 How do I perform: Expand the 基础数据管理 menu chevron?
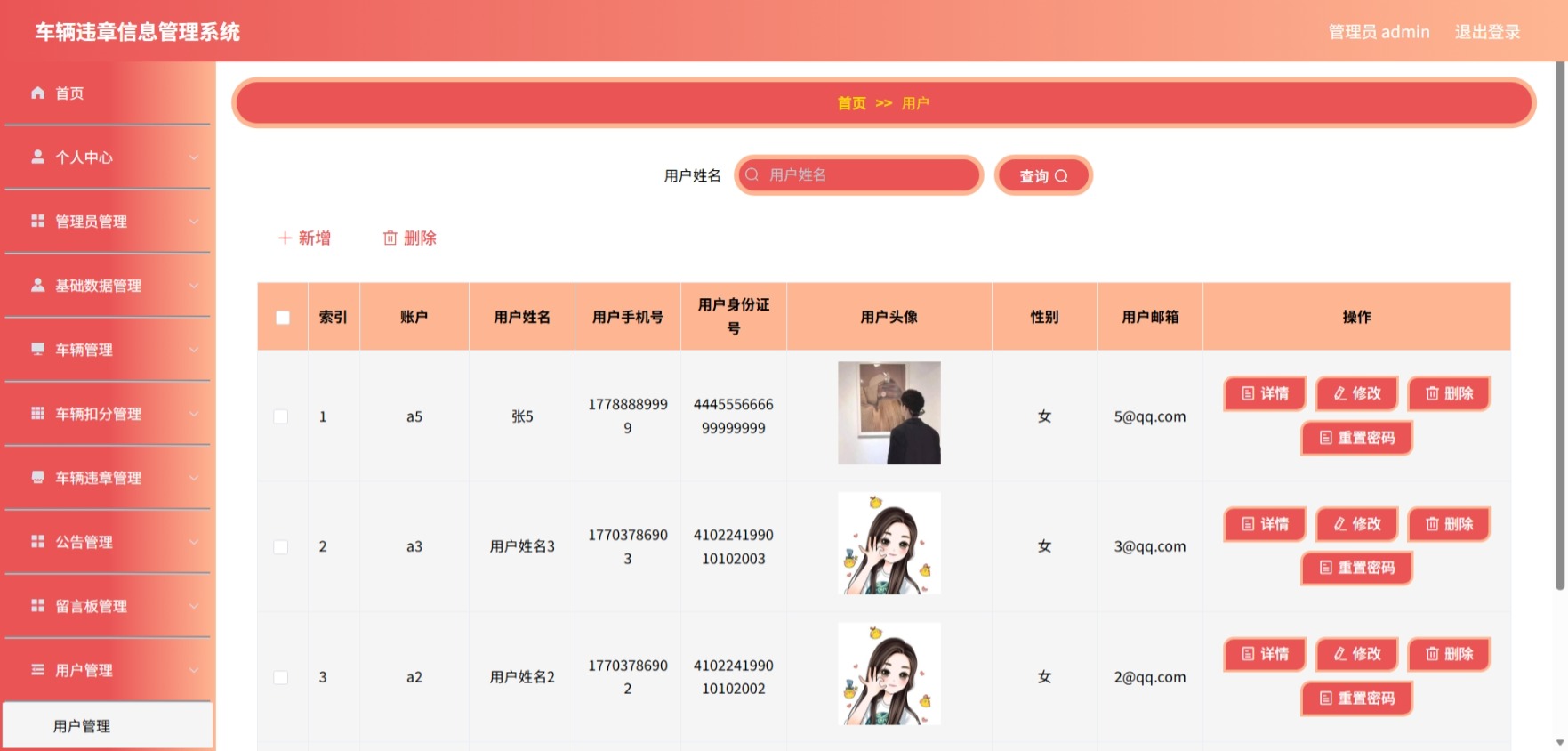[194, 286]
